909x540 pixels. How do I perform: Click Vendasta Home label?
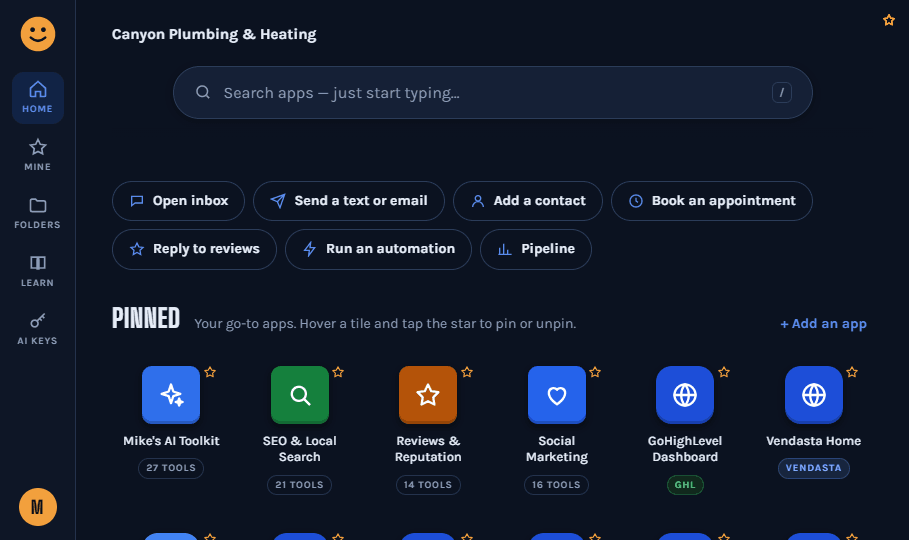[814, 441]
